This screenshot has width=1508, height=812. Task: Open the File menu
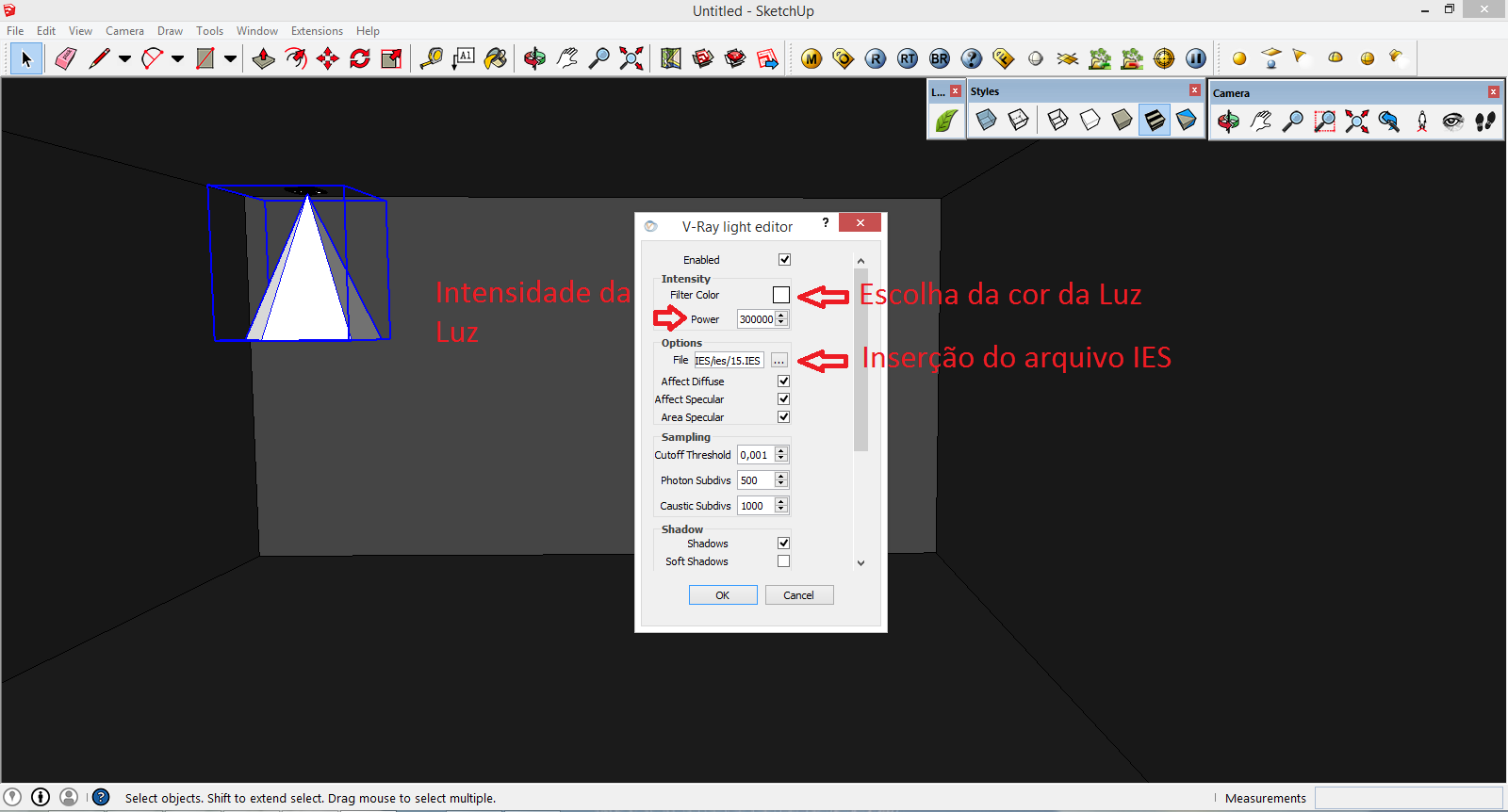pos(15,31)
